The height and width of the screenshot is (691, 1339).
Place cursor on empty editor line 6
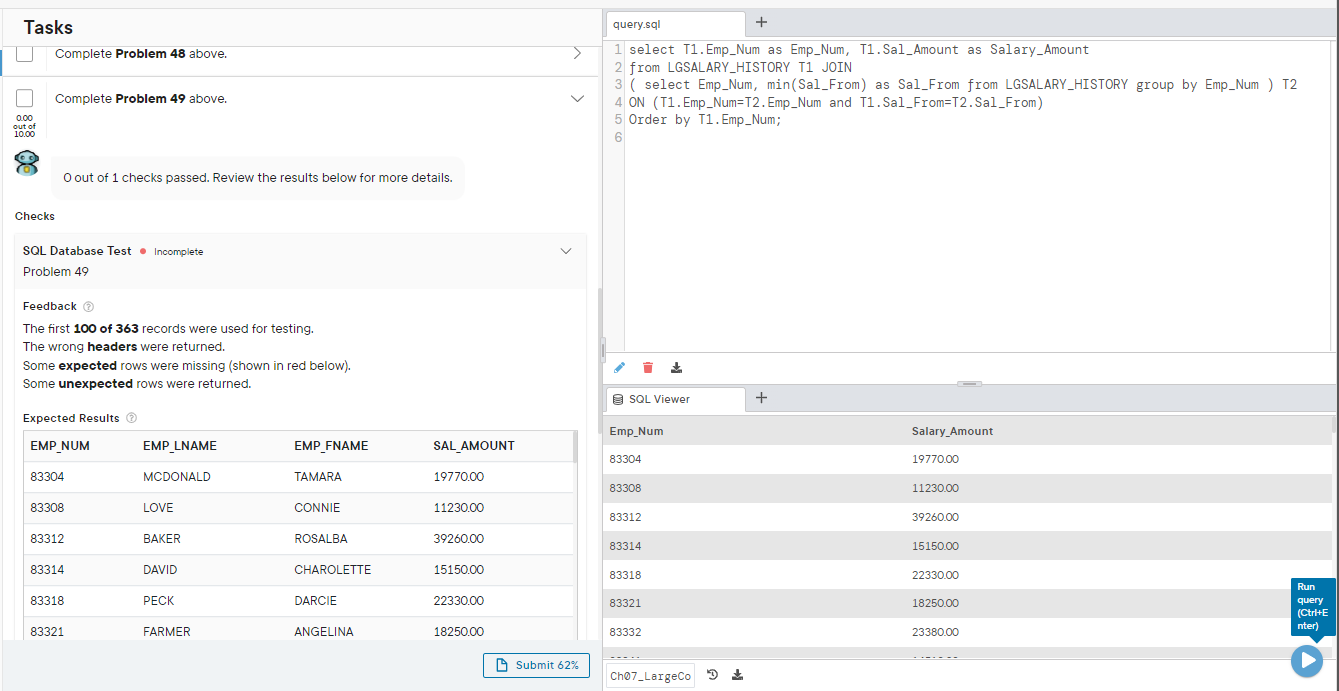point(980,137)
